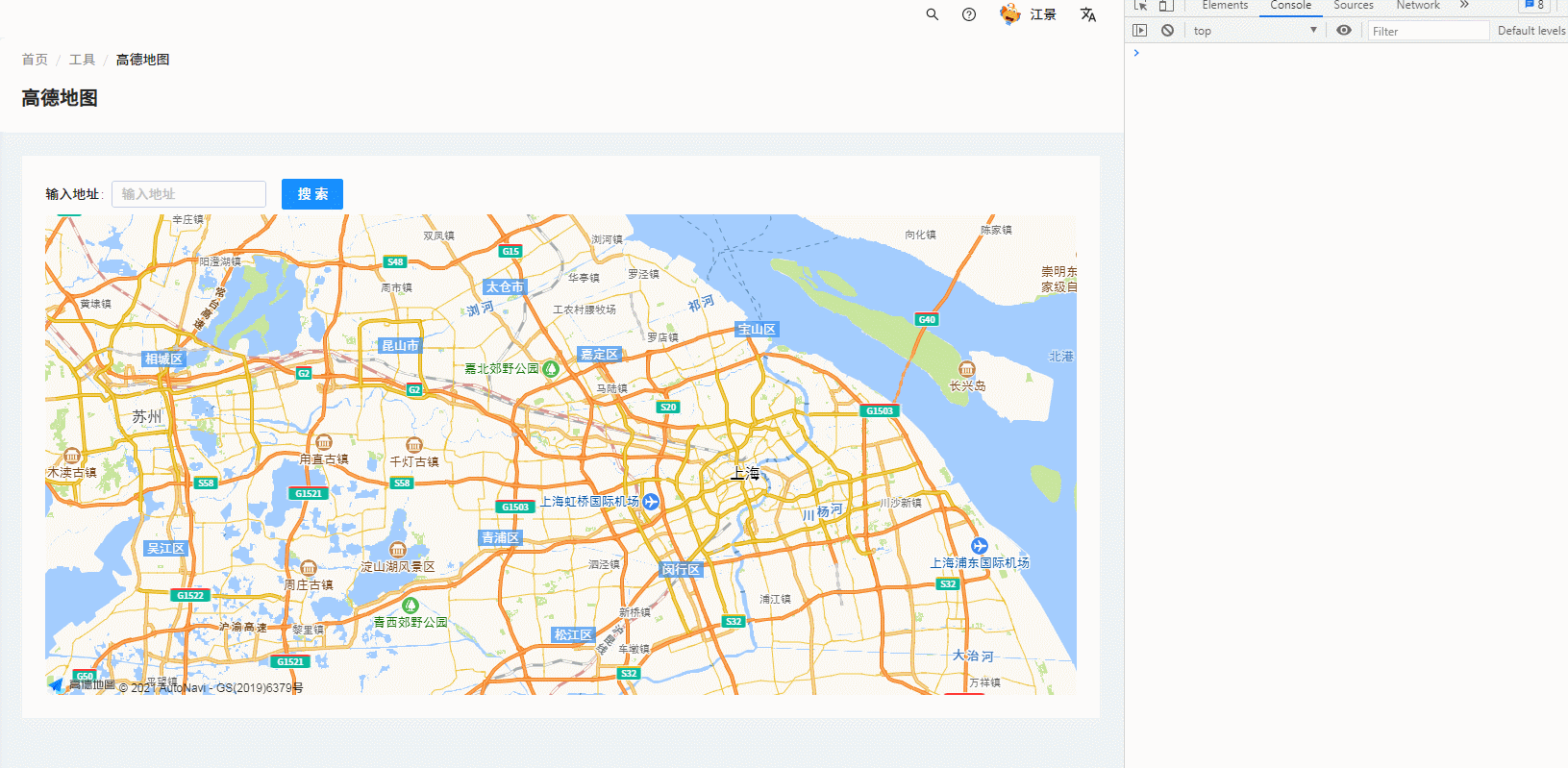Click the 上海 city label on map
The image size is (1568, 768).
point(744,473)
